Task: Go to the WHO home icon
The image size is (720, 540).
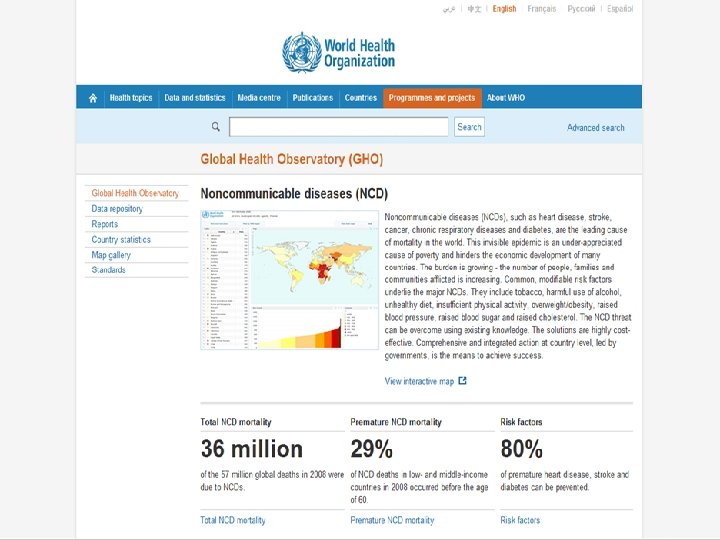Action: [x=93, y=98]
